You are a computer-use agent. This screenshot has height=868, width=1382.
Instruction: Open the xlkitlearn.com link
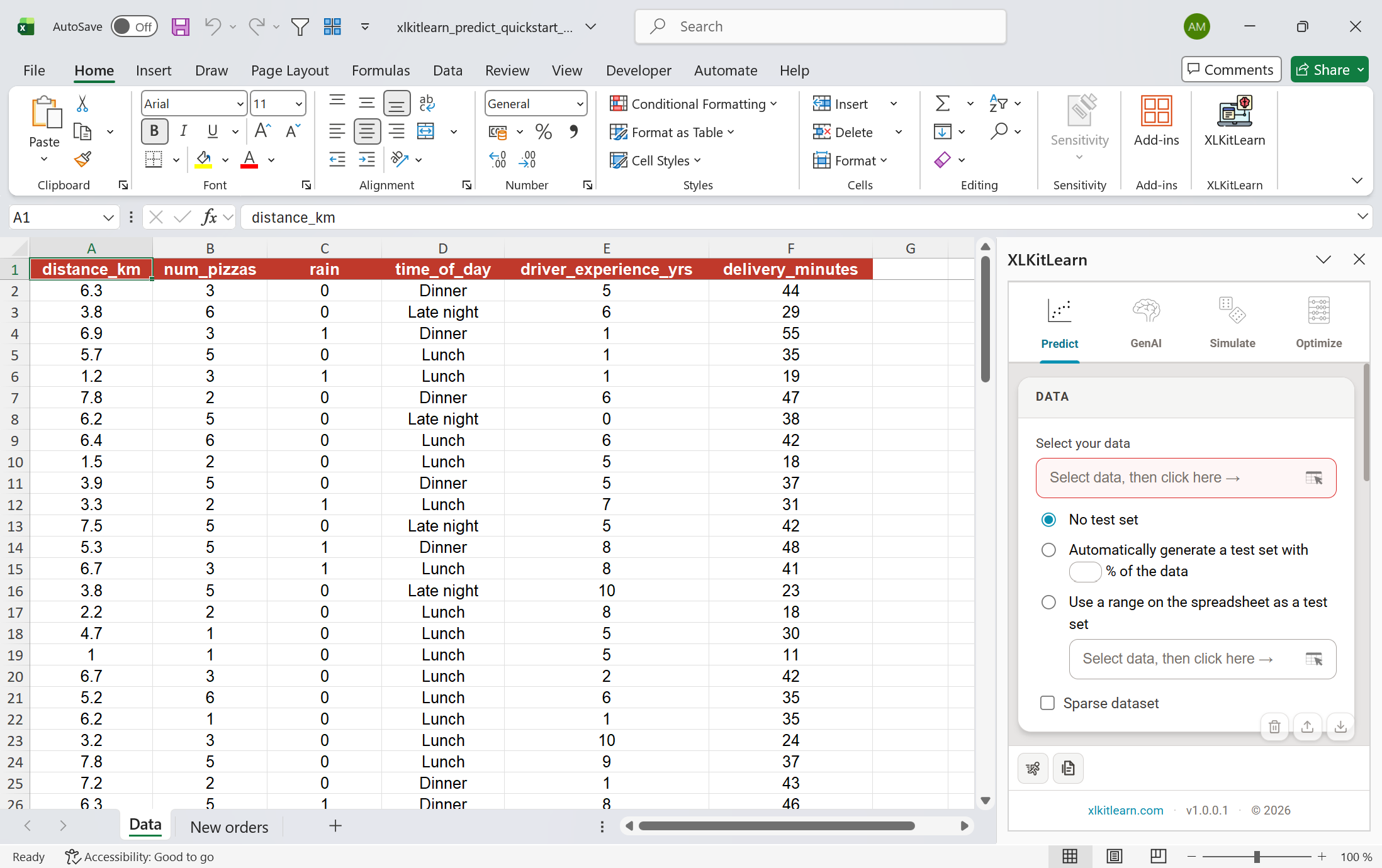[1125, 810]
